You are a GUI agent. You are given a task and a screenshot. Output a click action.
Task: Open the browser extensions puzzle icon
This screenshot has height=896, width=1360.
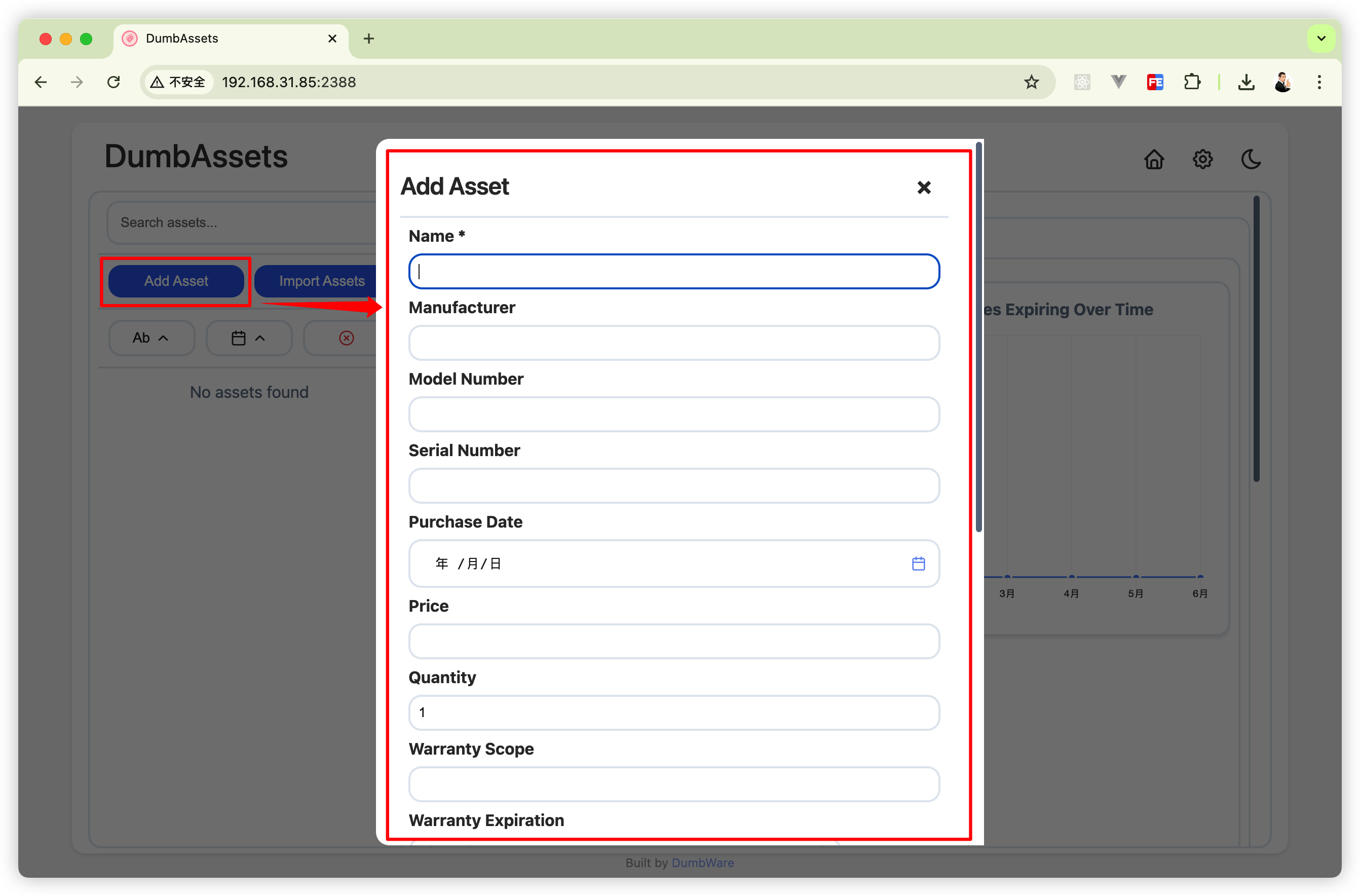click(x=1192, y=82)
